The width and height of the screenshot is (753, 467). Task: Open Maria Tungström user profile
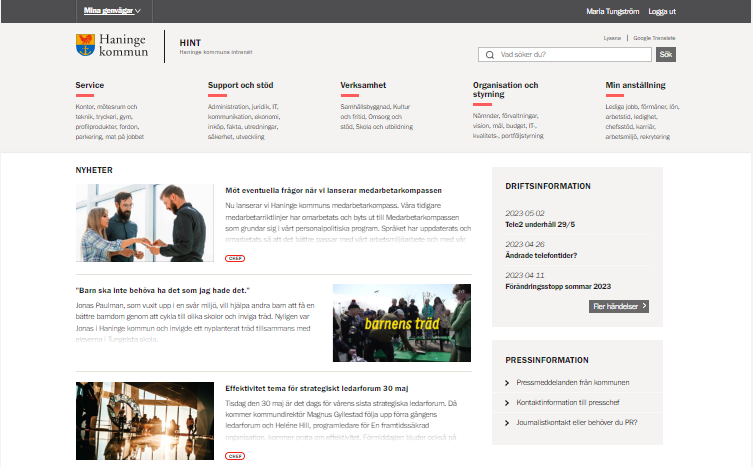click(610, 11)
